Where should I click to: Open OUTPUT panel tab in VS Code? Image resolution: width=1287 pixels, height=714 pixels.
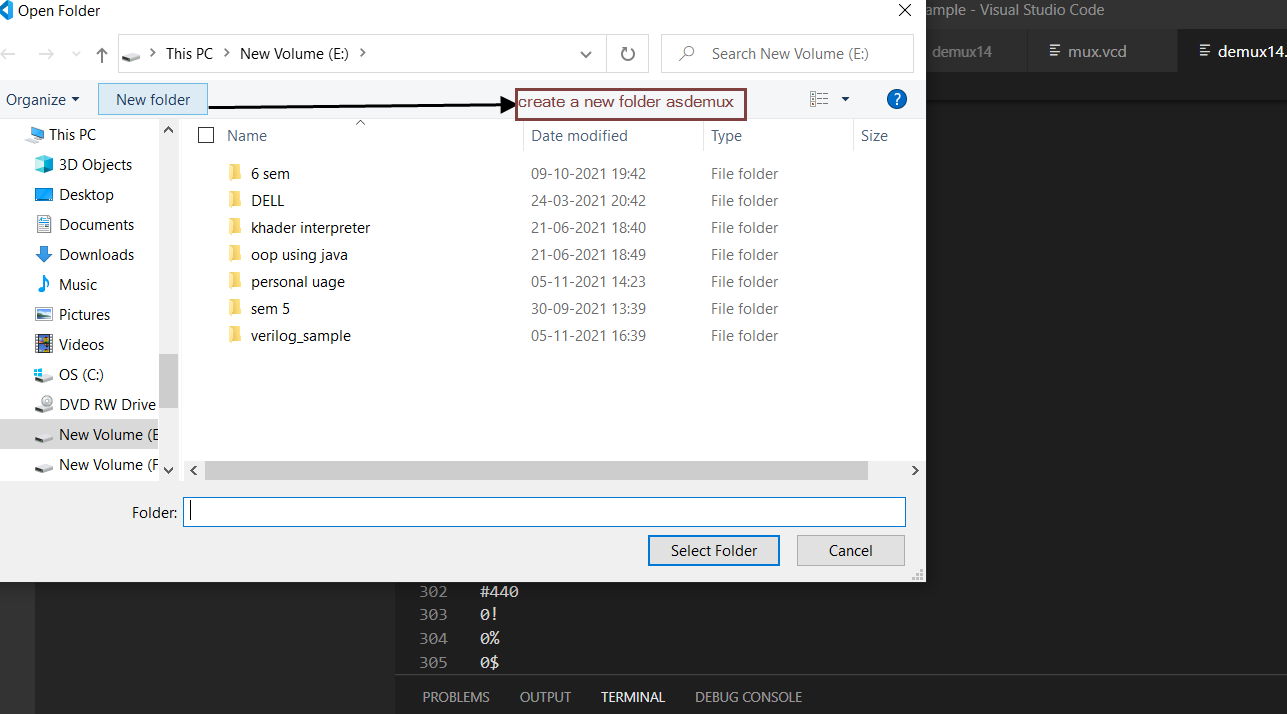tap(545, 697)
